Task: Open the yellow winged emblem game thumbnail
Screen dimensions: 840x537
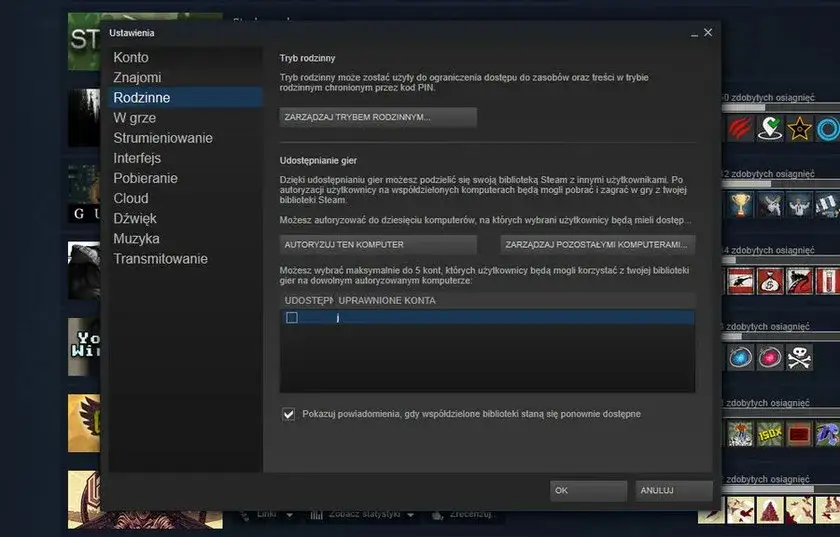Action: pyautogui.click(x=84, y=423)
